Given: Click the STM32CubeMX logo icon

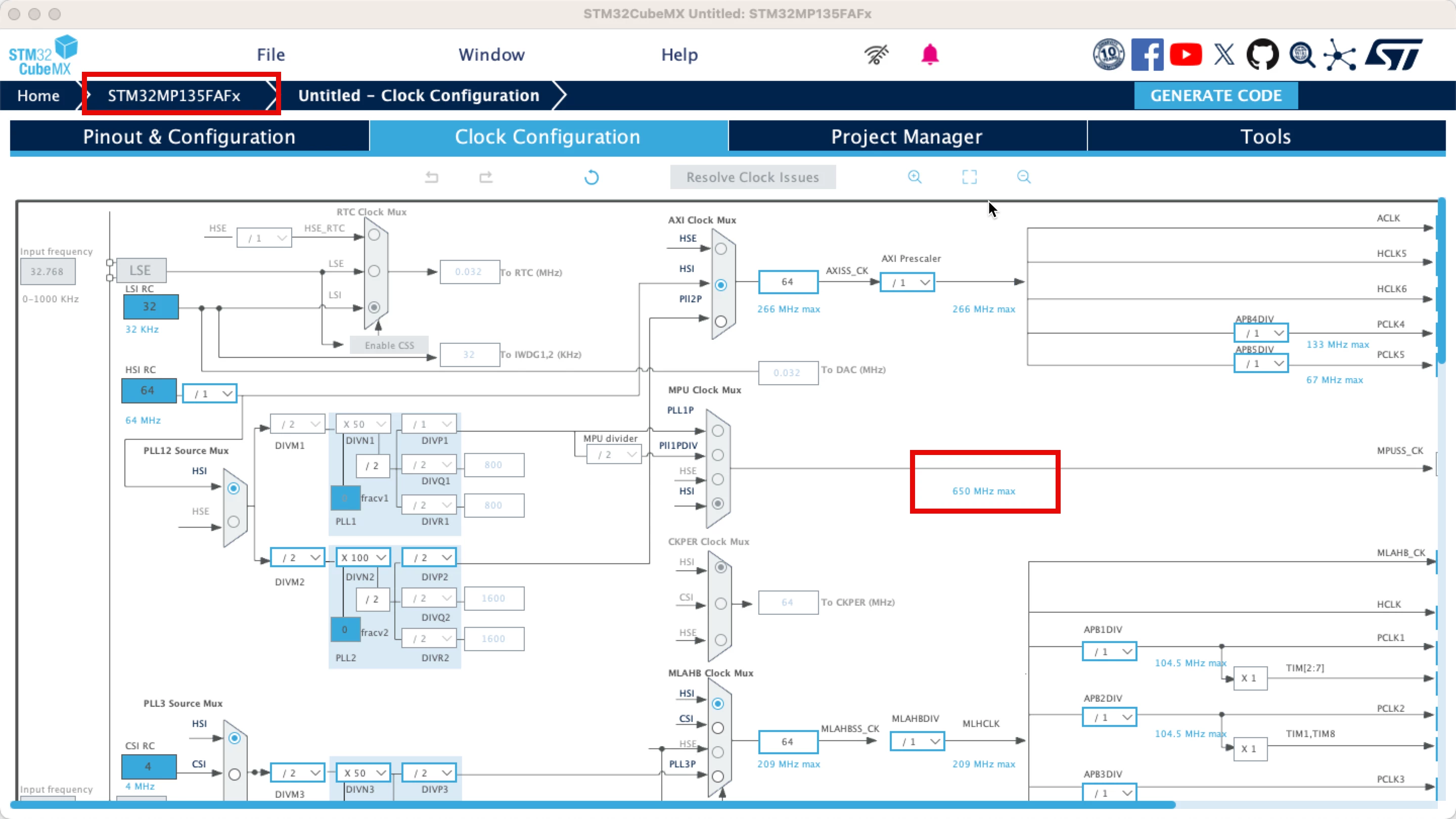Looking at the screenshot, I should click(x=43, y=55).
